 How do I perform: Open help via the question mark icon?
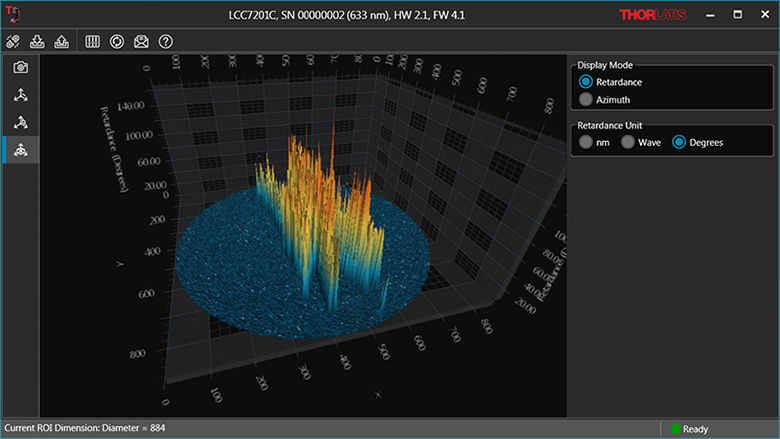(166, 41)
